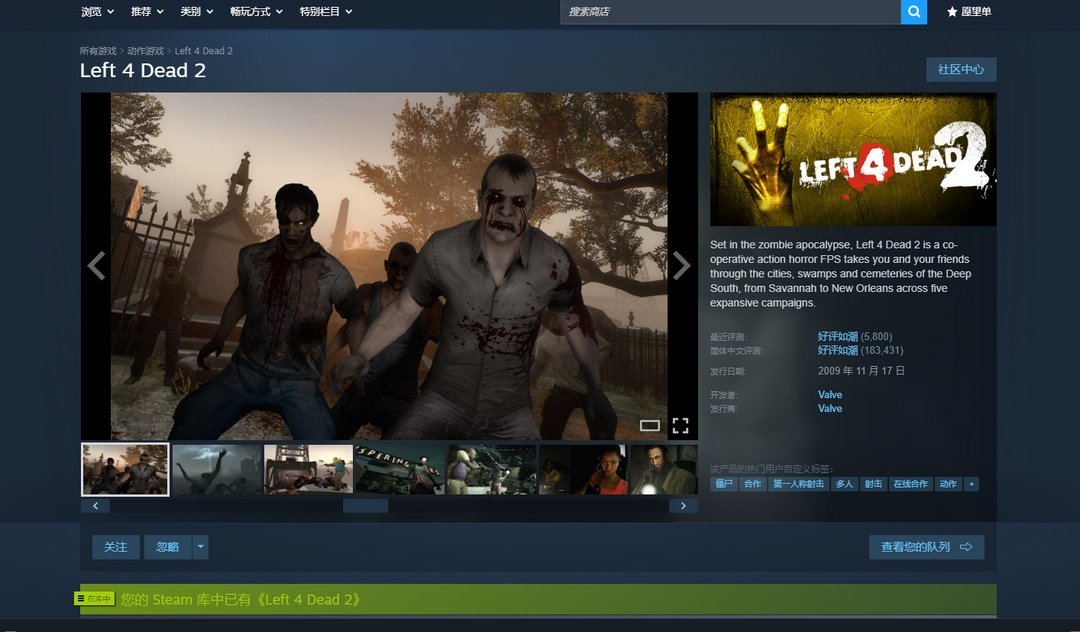Select the 在线合作 tag
1080x632 pixels.
click(x=911, y=484)
